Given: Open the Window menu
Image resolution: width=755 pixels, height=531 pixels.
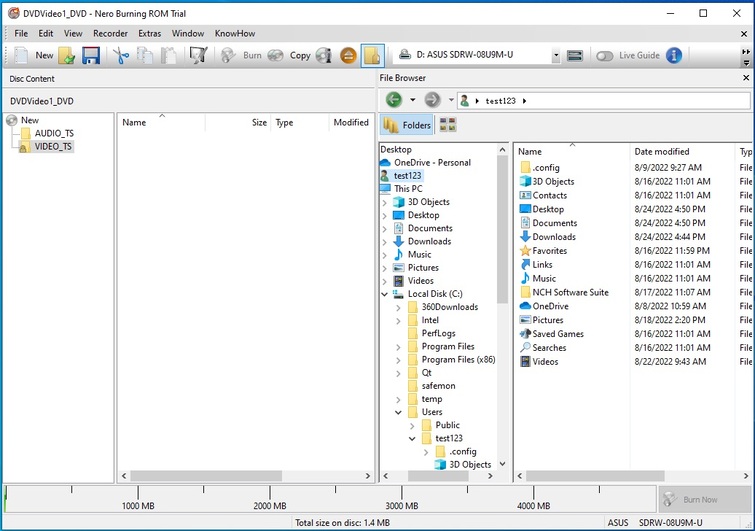Looking at the screenshot, I should (x=188, y=33).
